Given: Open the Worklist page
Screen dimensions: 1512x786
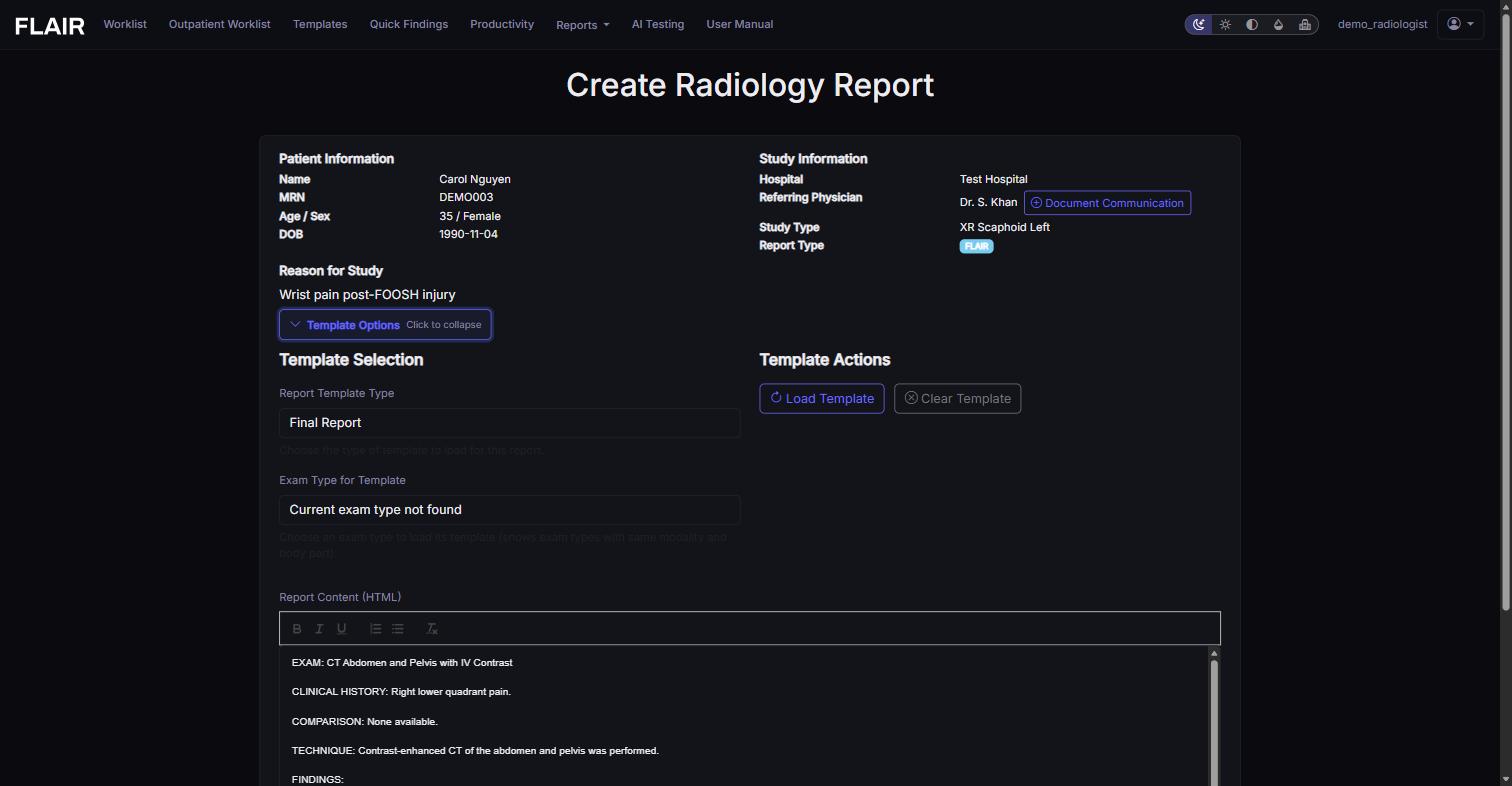Looking at the screenshot, I should coord(125,24).
